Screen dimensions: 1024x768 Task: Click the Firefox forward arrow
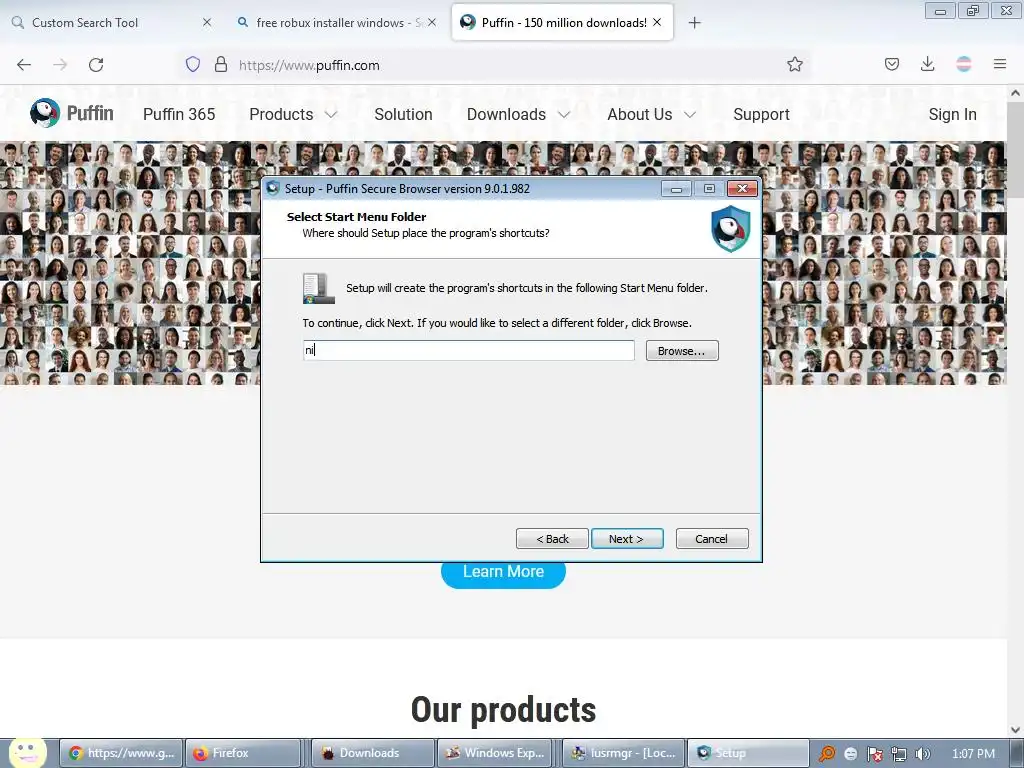point(60,65)
